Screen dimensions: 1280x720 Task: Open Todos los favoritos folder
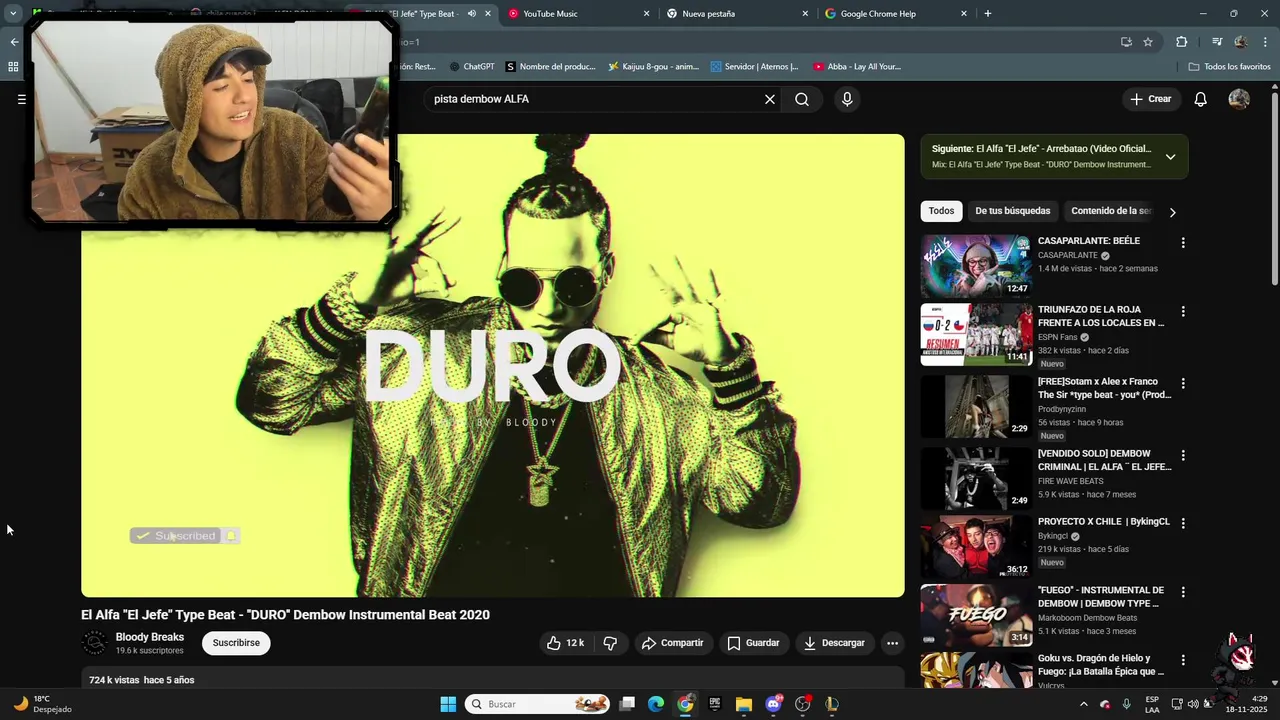(1229, 67)
